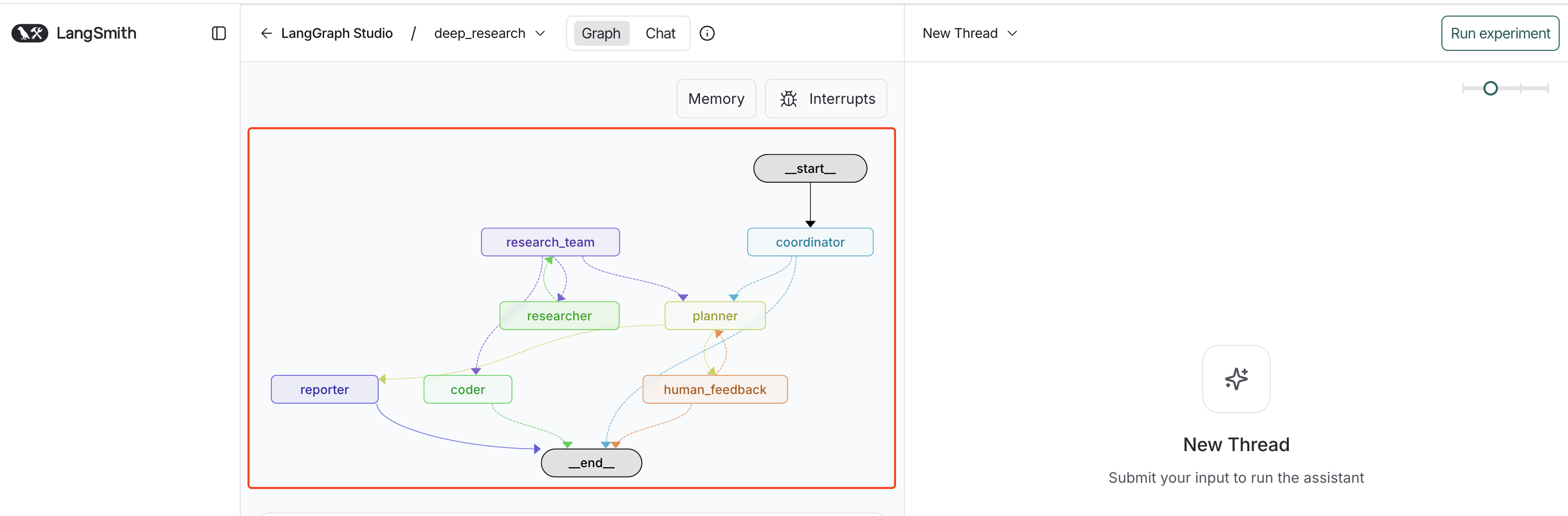The image size is (1568, 516).
Task: Select LangGraph Studio in the breadcrumb
Action: 337,33
